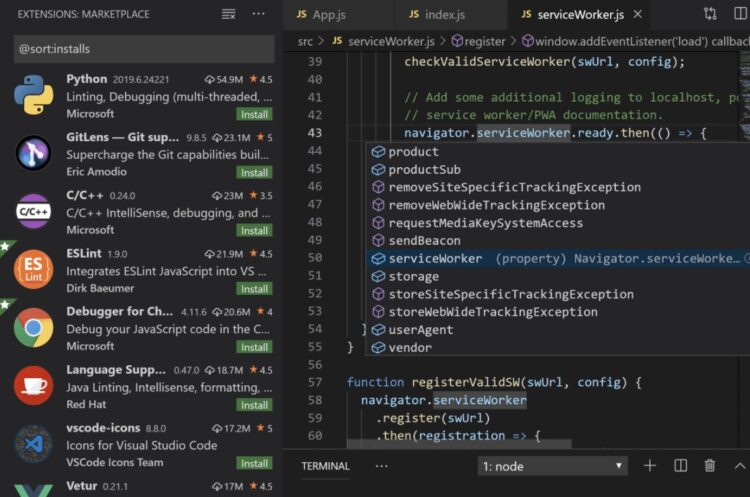Install the vscode-icons extension
Screen dimensions: 750x497
tap(254, 463)
